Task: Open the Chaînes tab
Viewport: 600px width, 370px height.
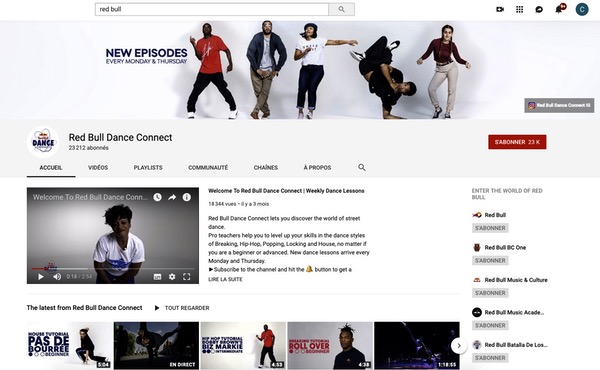Action: pyautogui.click(x=266, y=168)
